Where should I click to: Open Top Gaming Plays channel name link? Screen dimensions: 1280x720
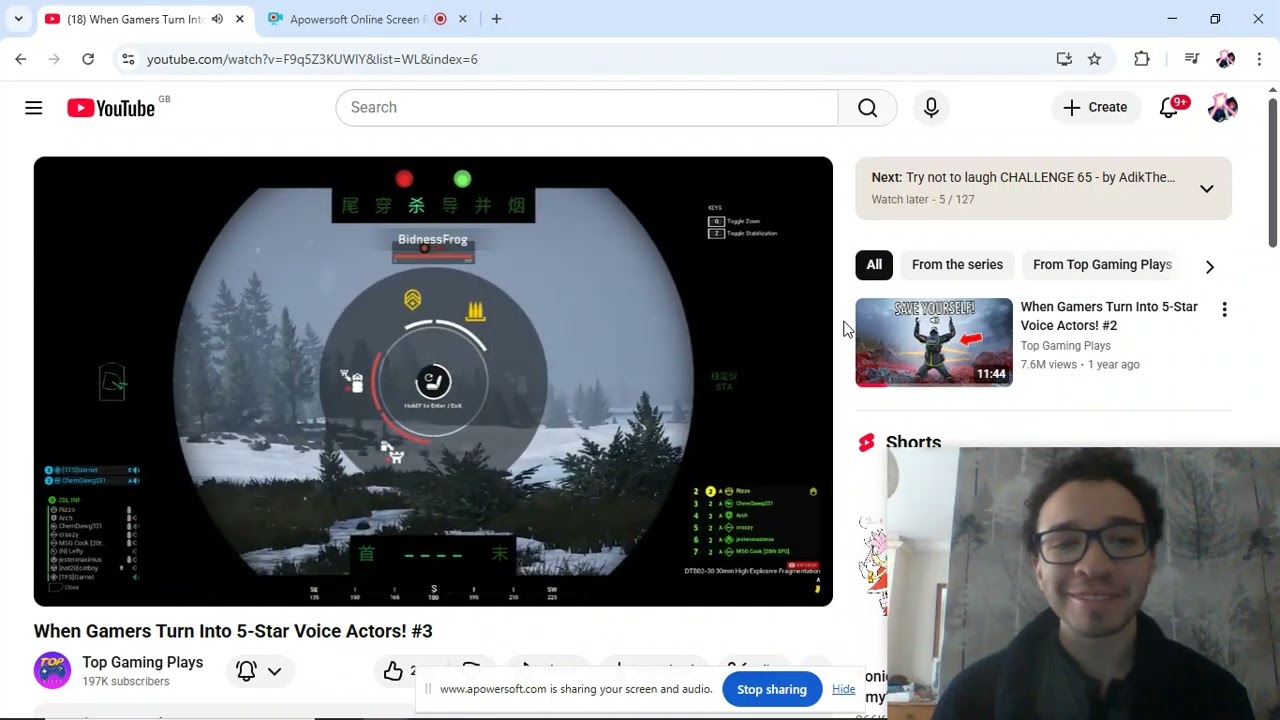click(x=142, y=662)
